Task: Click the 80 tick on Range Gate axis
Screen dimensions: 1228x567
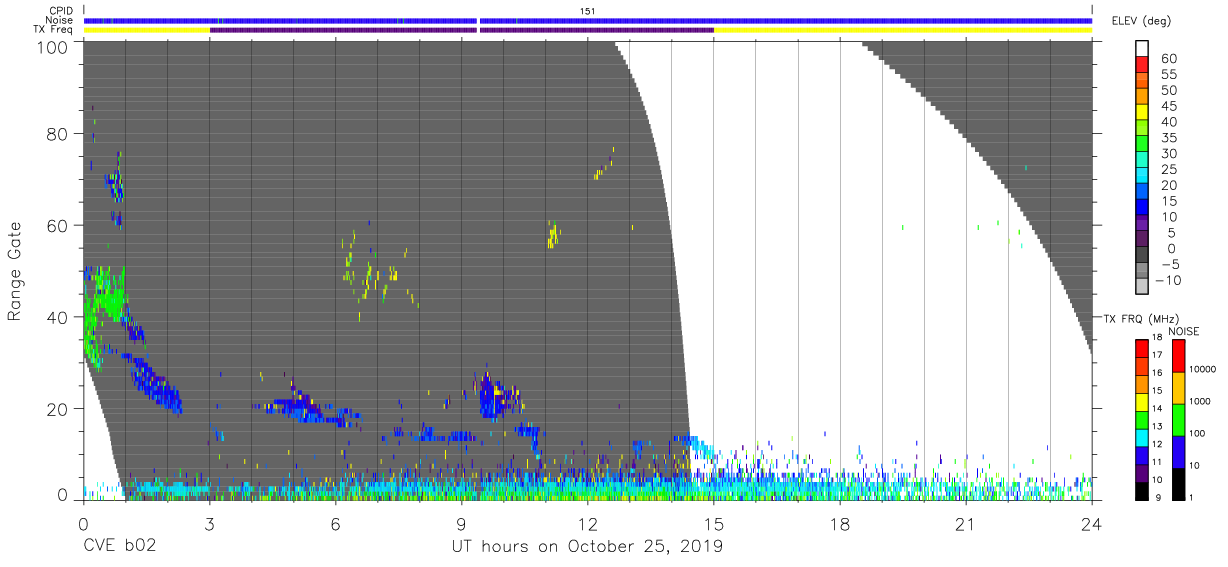Action: click(58, 134)
